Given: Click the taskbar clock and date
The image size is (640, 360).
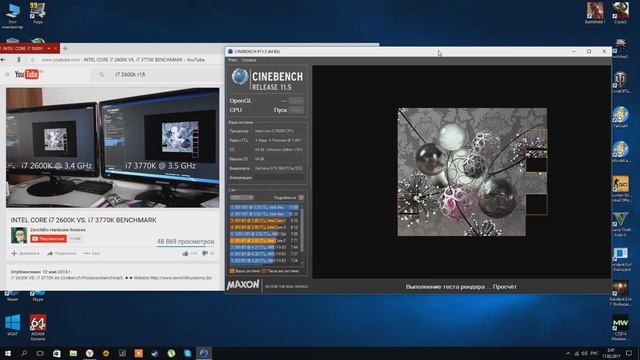Looking at the screenshot, I should pos(611,353).
